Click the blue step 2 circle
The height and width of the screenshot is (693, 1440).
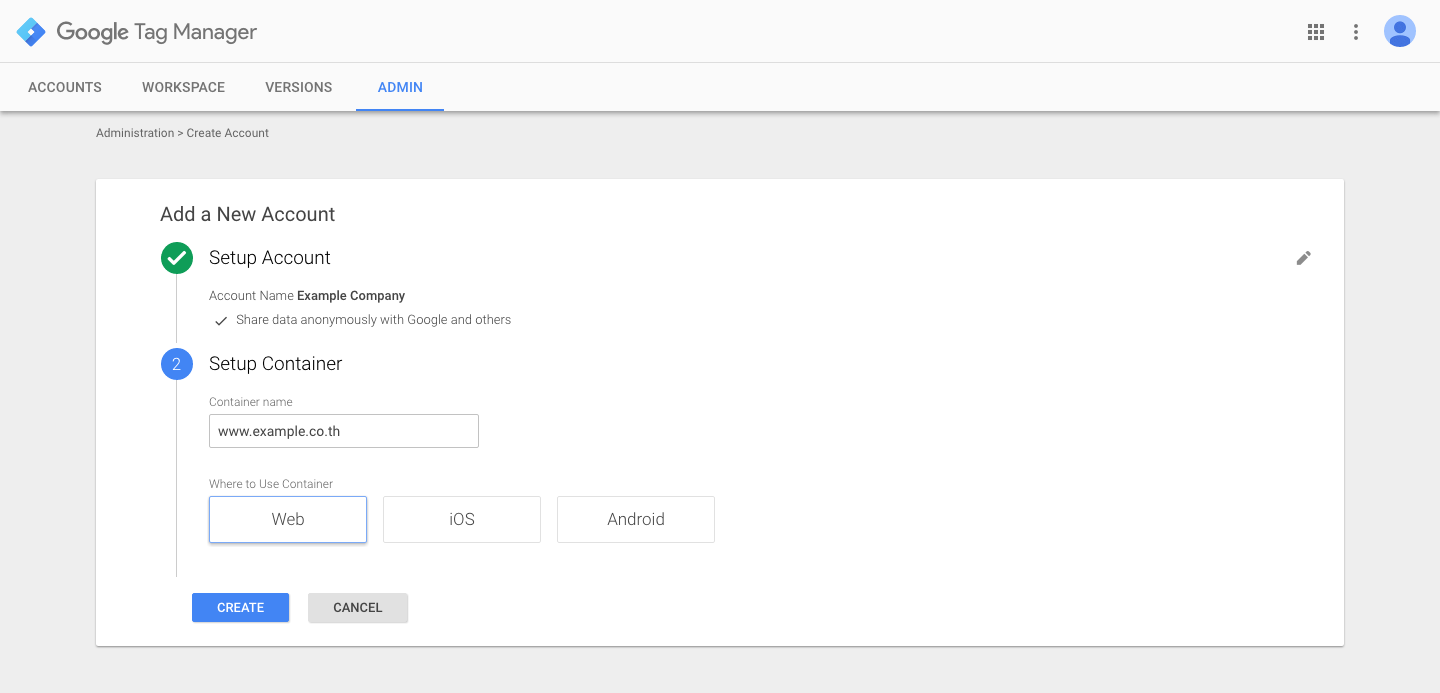177,364
